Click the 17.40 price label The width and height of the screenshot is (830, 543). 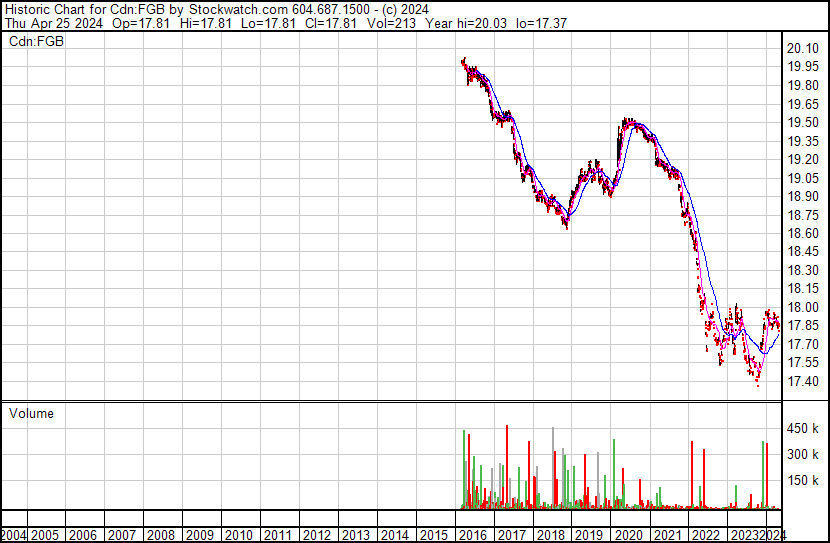pyautogui.click(x=803, y=381)
